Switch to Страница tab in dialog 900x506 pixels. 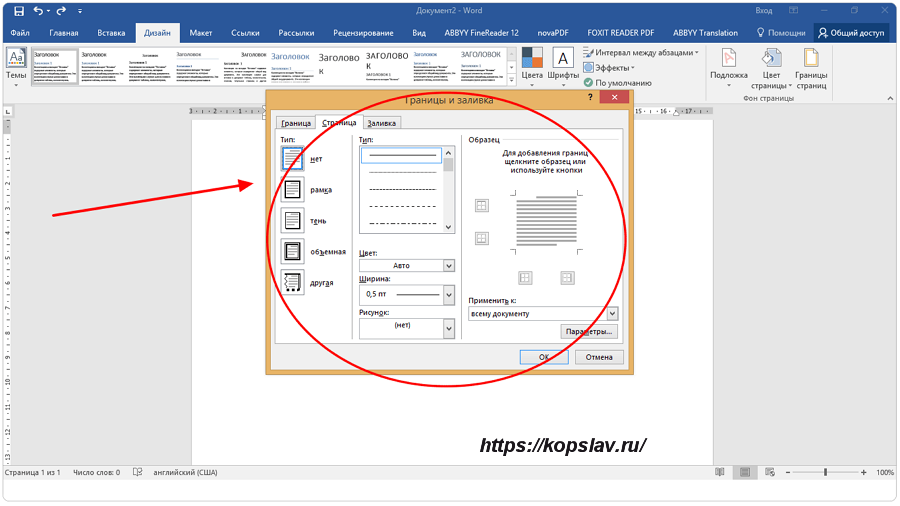tap(339, 123)
